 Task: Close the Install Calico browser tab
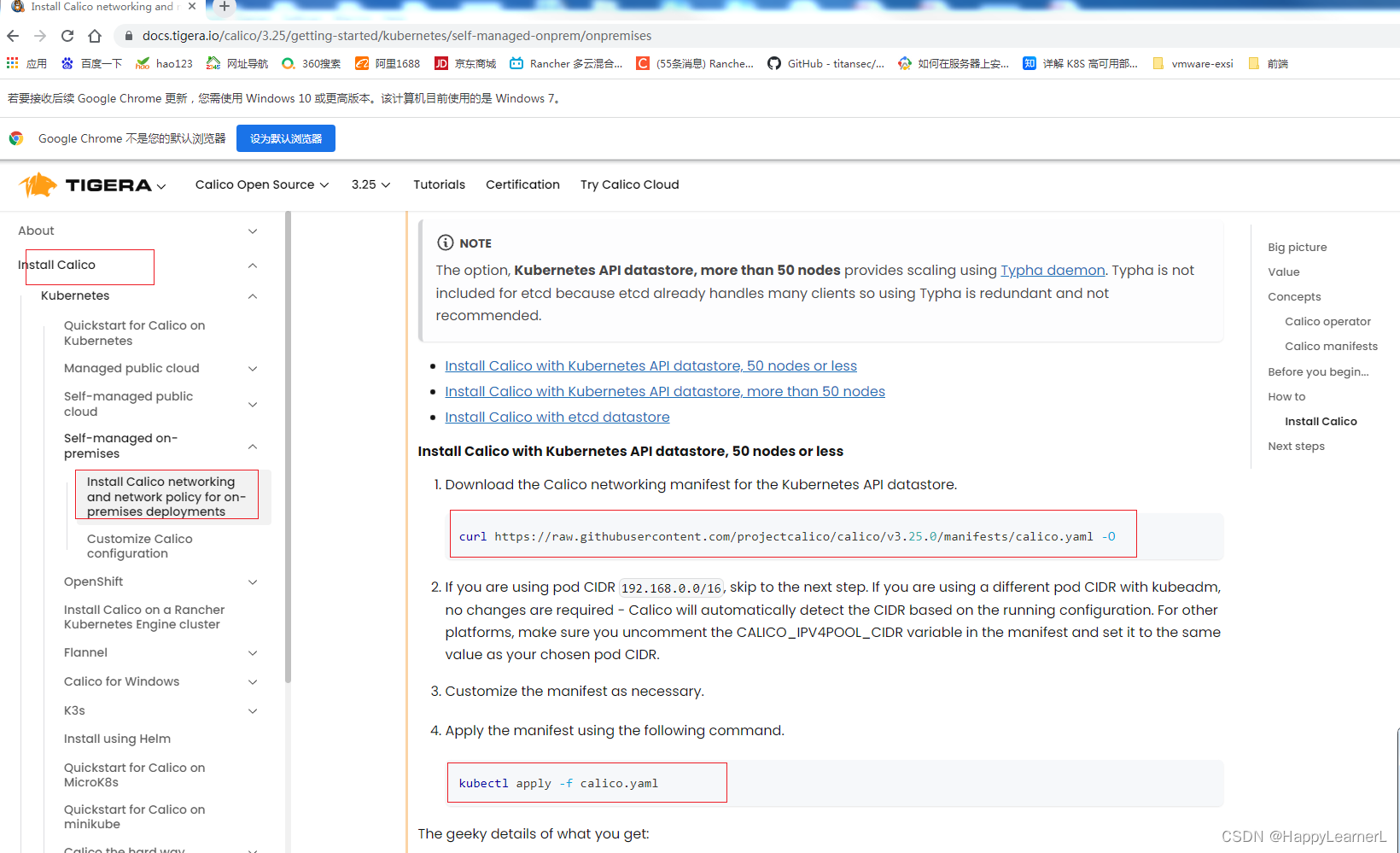coord(192,6)
